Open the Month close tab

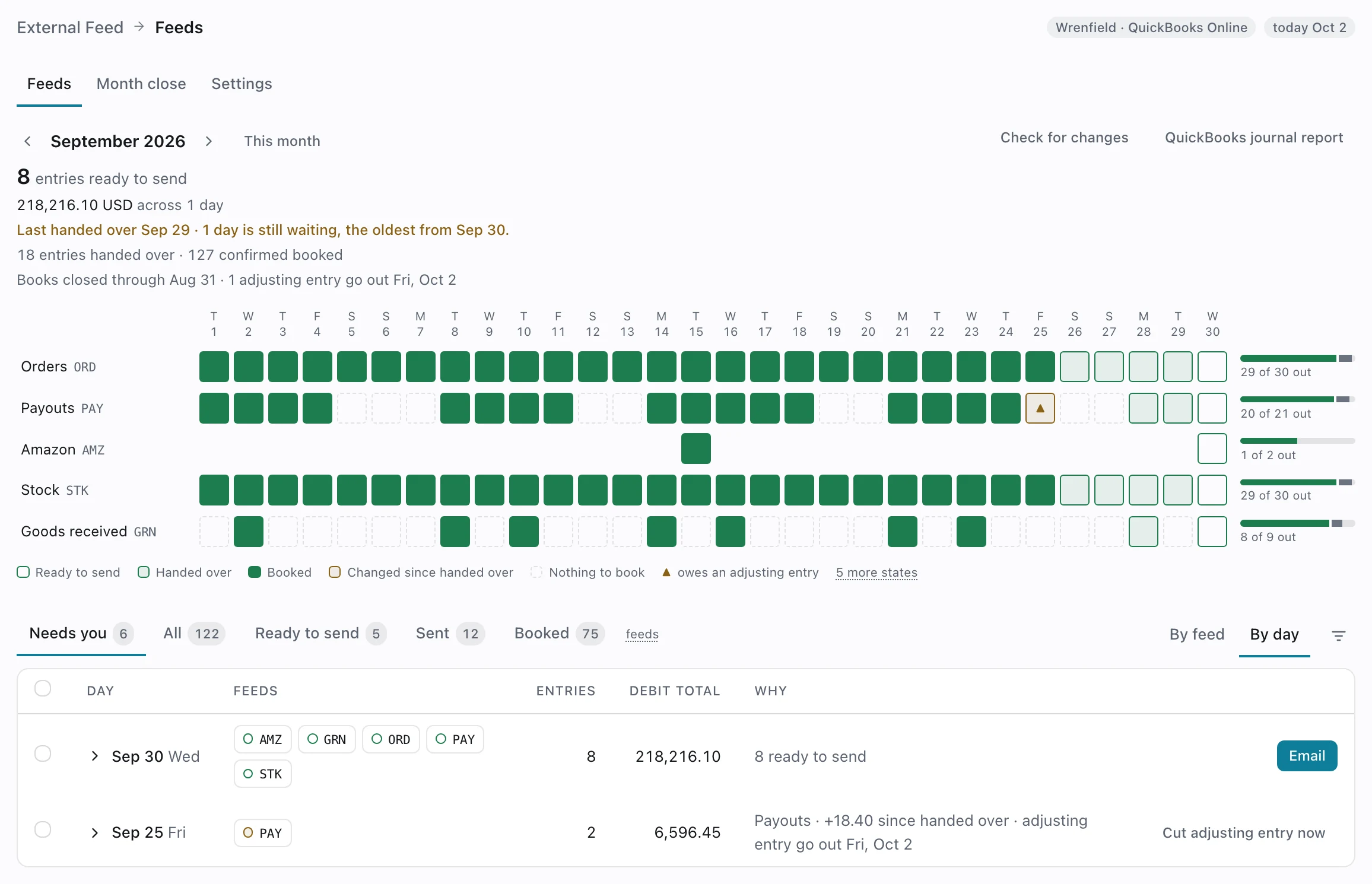point(141,84)
